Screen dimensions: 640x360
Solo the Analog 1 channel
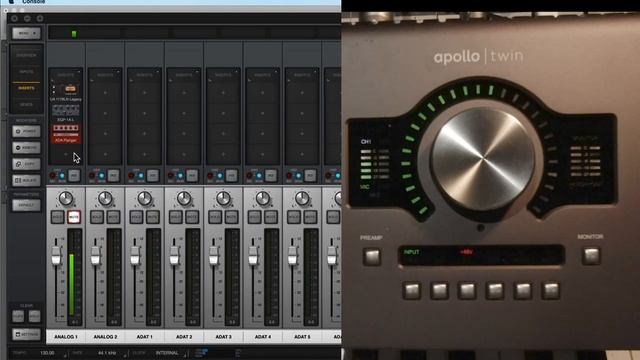click(x=58, y=217)
